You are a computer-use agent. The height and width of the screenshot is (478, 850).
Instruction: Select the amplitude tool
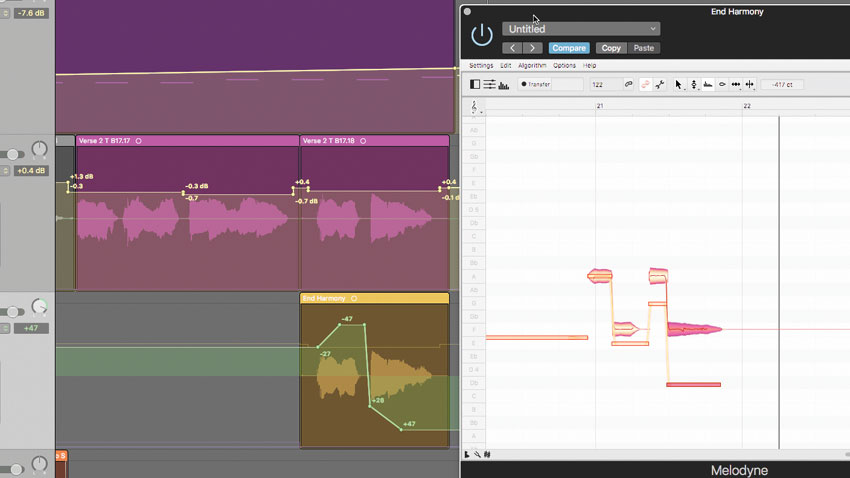click(x=722, y=85)
